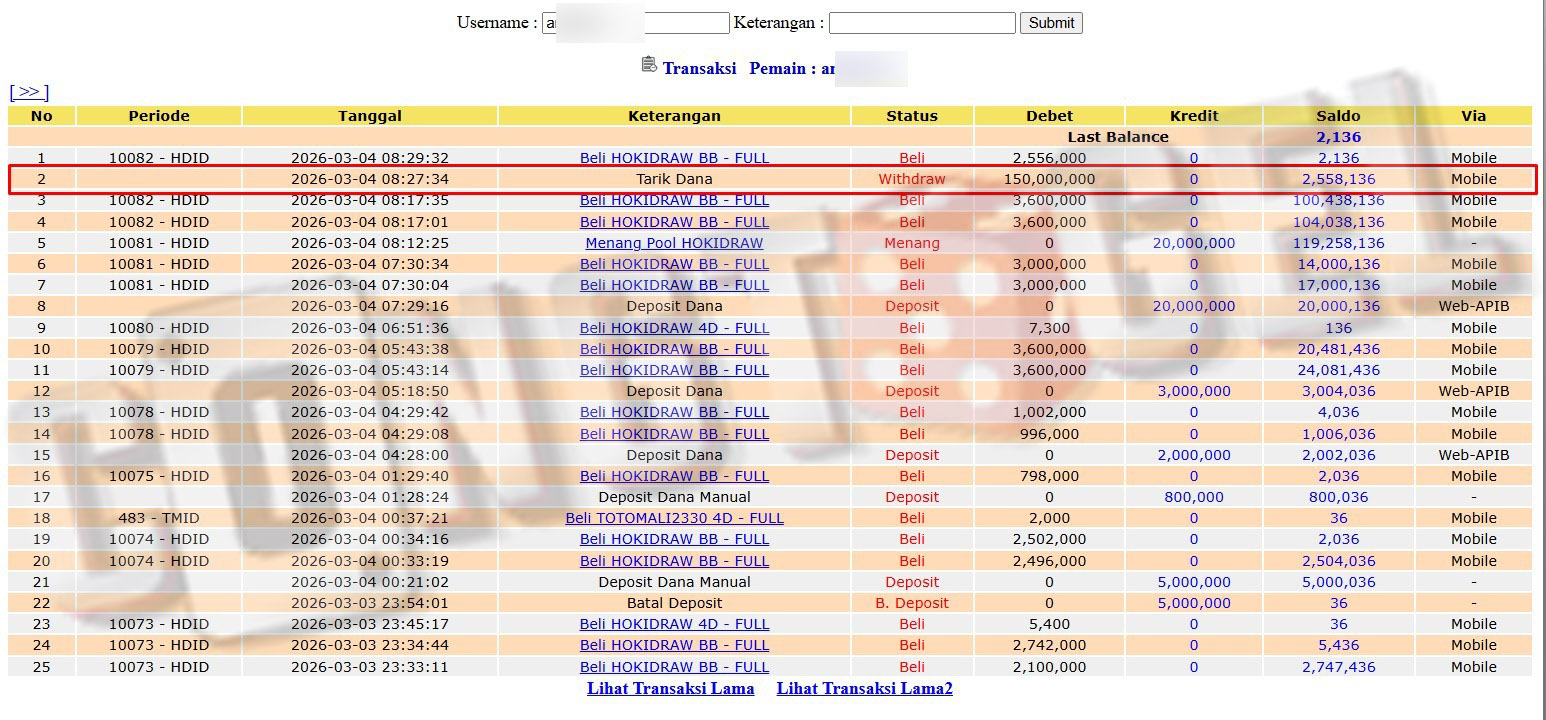
Task: Open the [>>] next page link
Action: (x=29, y=92)
